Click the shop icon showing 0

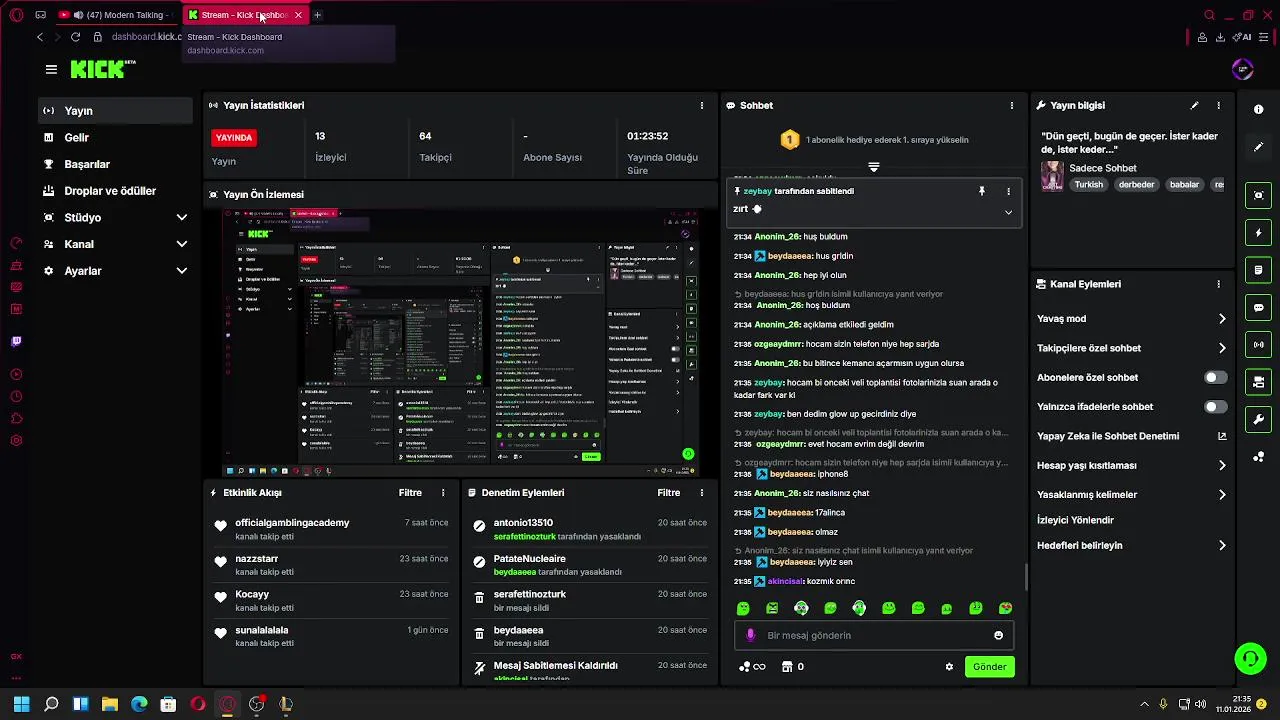pyautogui.click(x=793, y=667)
